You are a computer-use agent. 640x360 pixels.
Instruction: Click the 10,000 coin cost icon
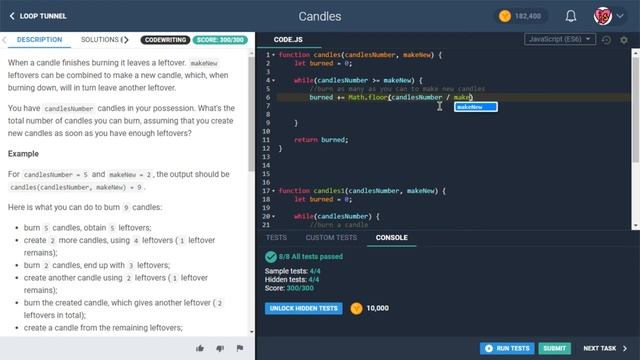356,309
